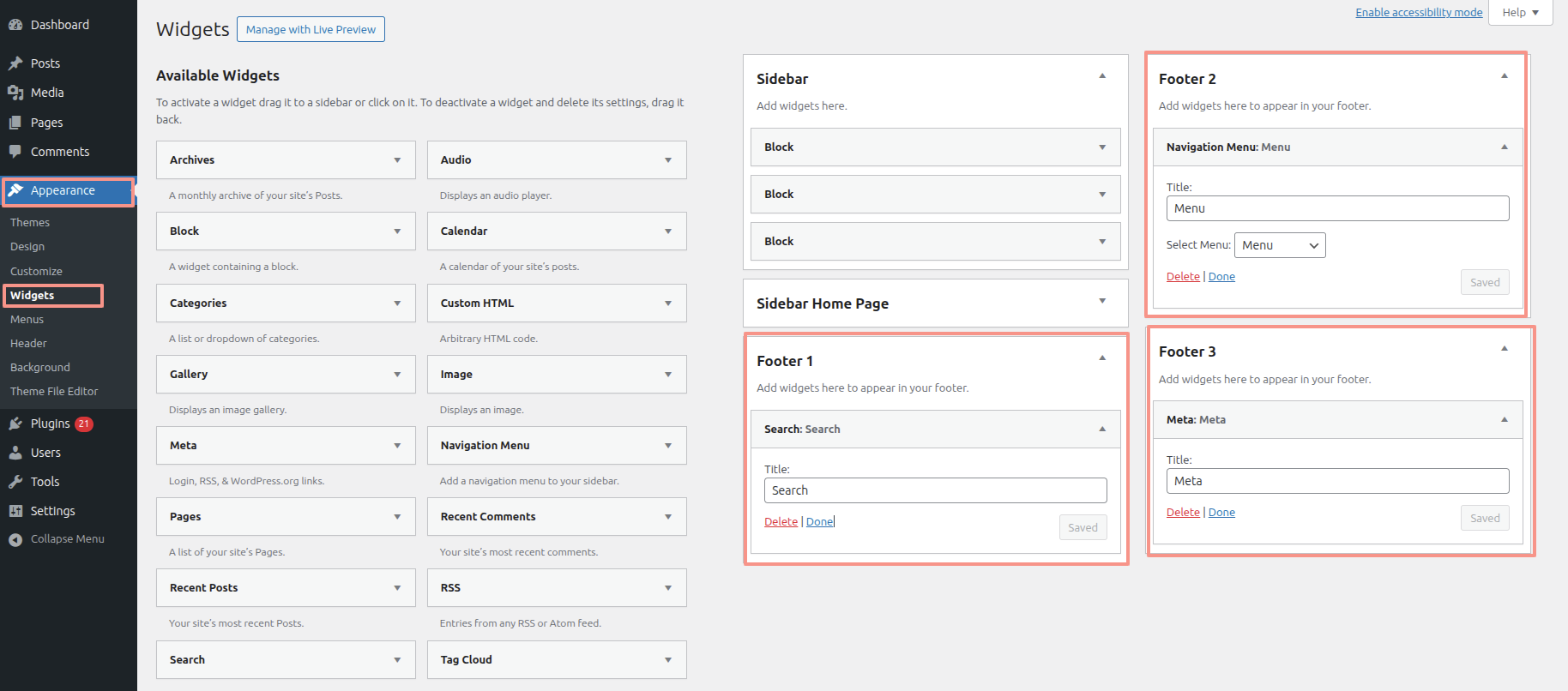Click the Plugins update count badge
The image size is (1568, 691).
click(x=83, y=424)
